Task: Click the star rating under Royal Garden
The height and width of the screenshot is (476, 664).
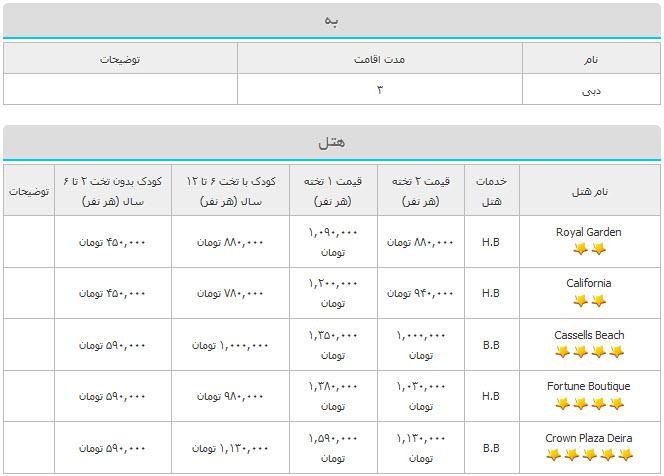Action: 589,249
